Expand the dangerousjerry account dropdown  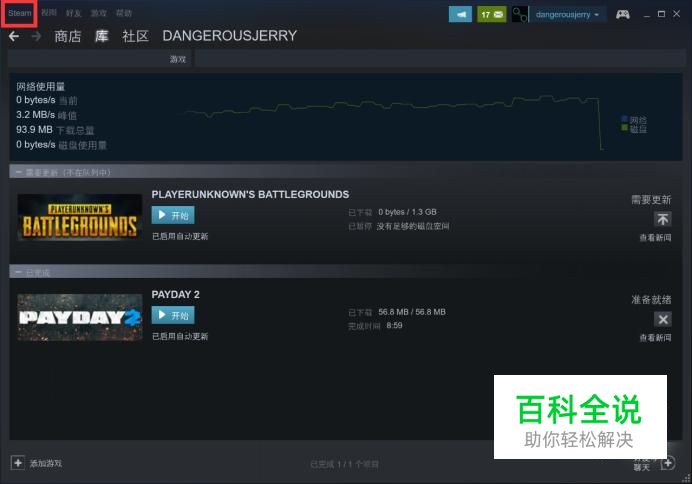(x=567, y=15)
